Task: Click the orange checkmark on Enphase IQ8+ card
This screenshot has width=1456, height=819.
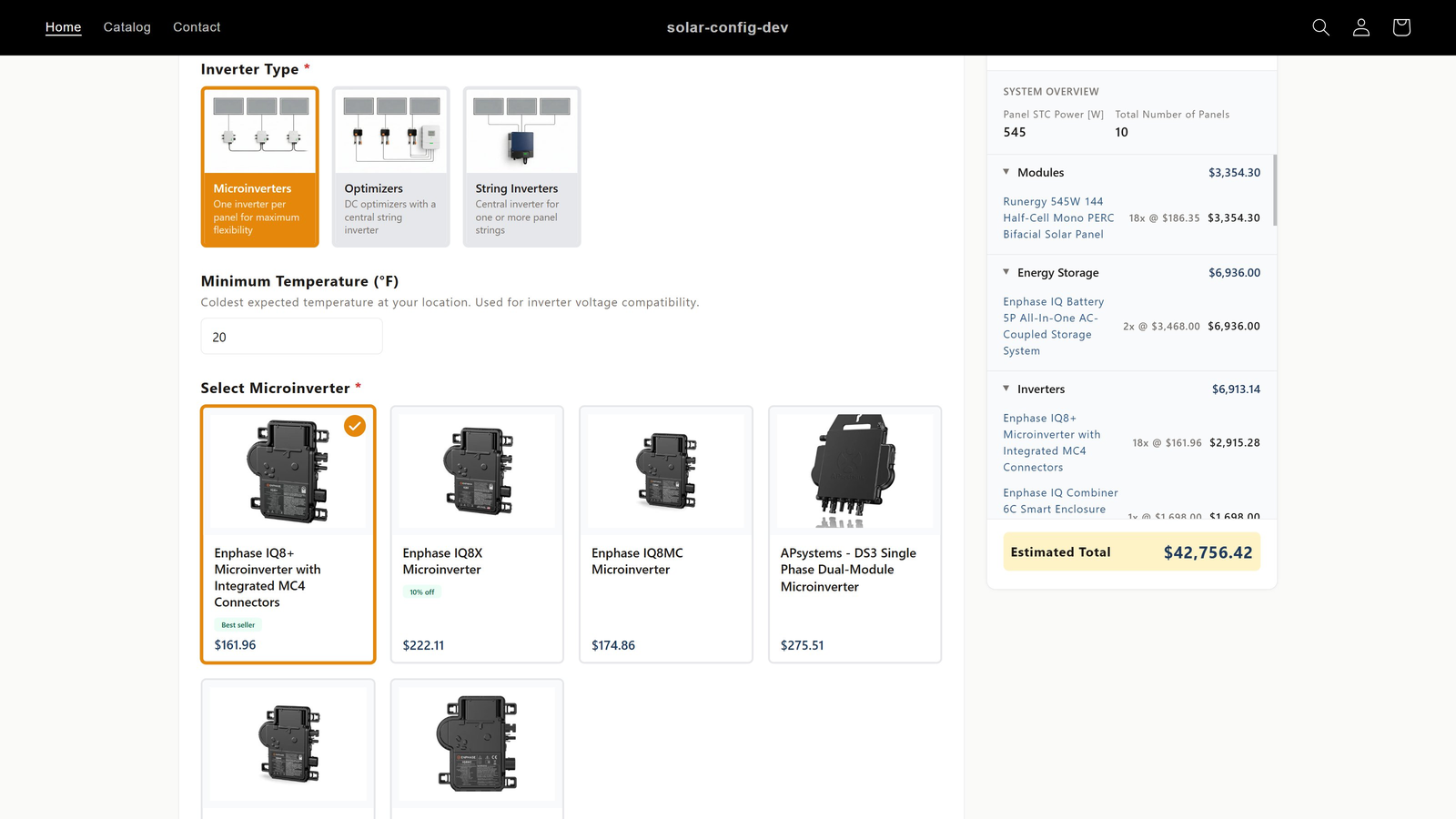Action: pyautogui.click(x=355, y=425)
